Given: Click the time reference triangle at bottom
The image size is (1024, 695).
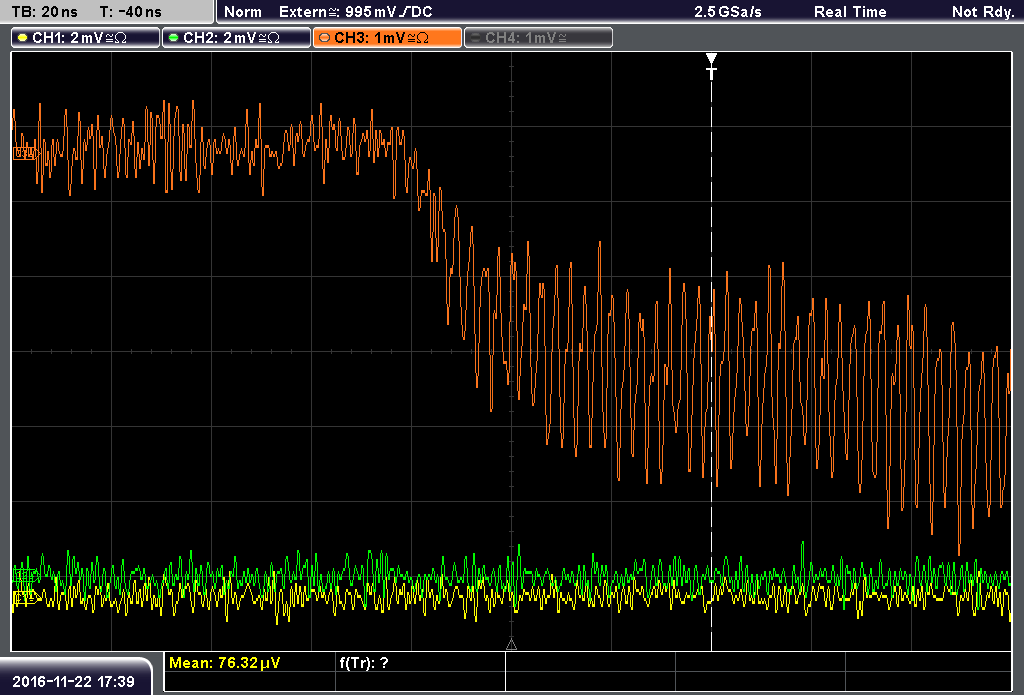Looking at the screenshot, I should coord(511,645).
